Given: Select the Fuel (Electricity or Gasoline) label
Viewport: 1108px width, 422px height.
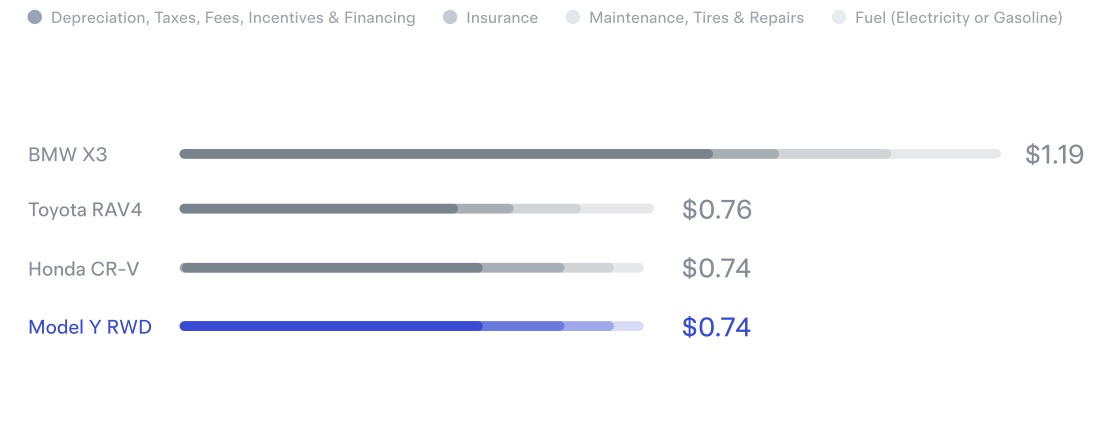Looking at the screenshot, I should (958, 18).
